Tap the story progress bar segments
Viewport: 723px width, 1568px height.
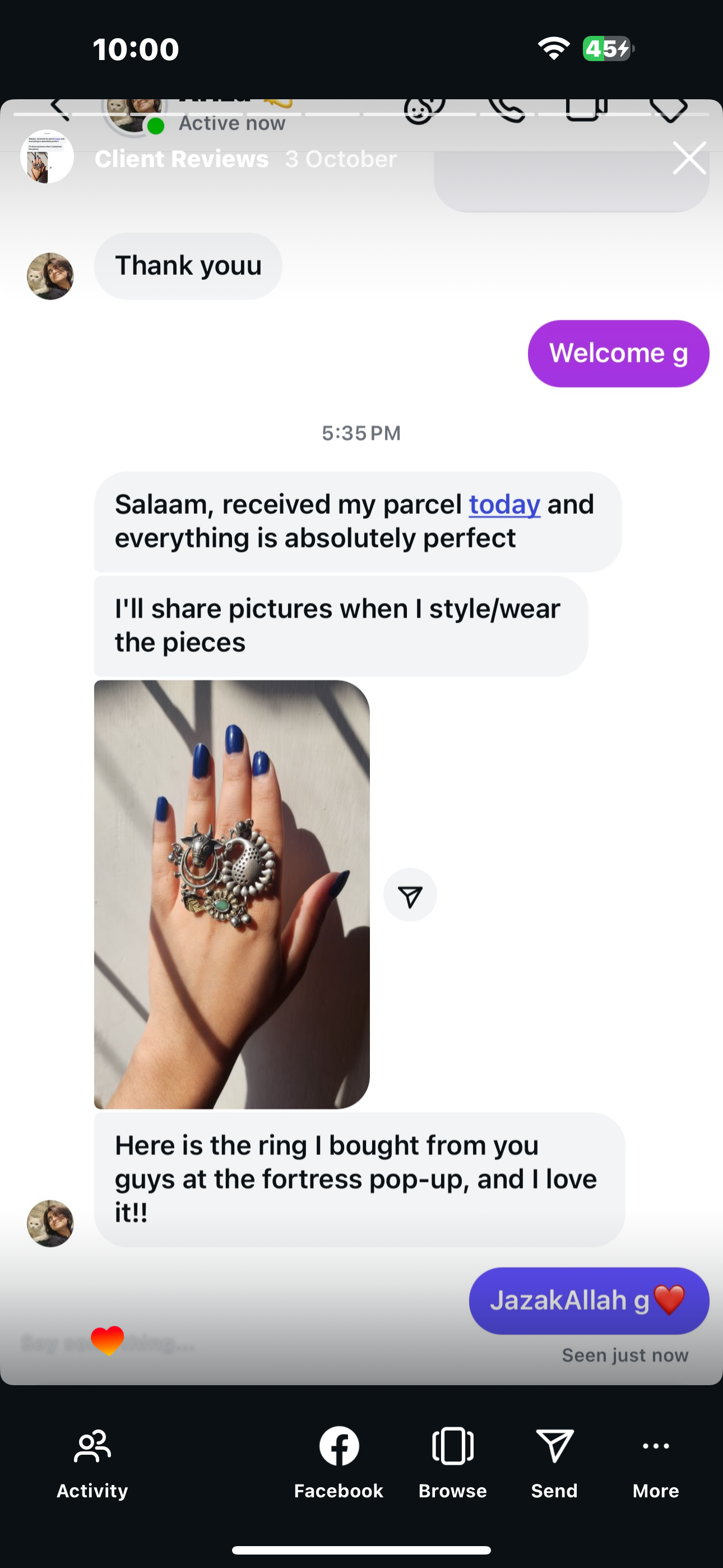click(x=361, y=114)
